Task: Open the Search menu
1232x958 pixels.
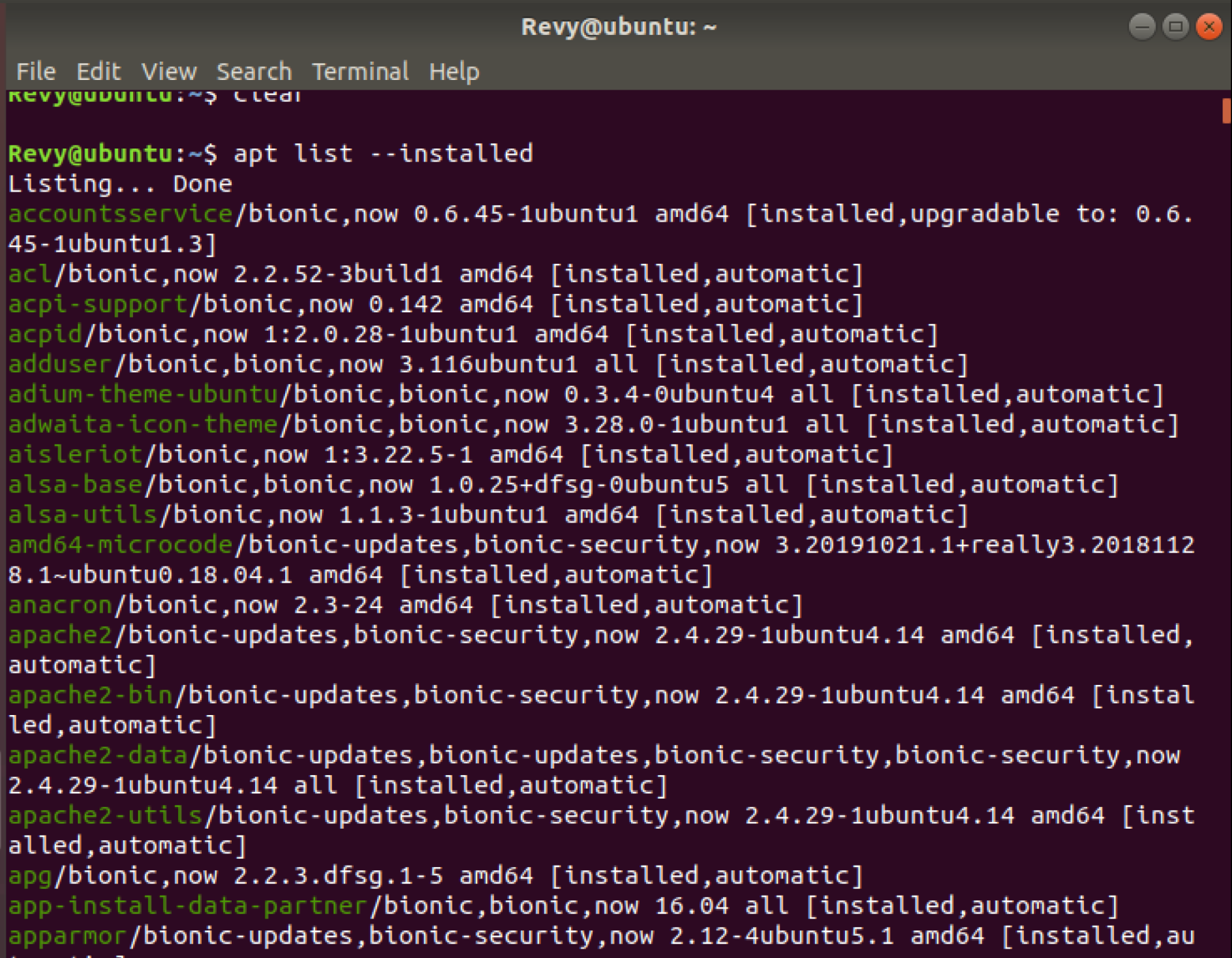Action: 254,72
